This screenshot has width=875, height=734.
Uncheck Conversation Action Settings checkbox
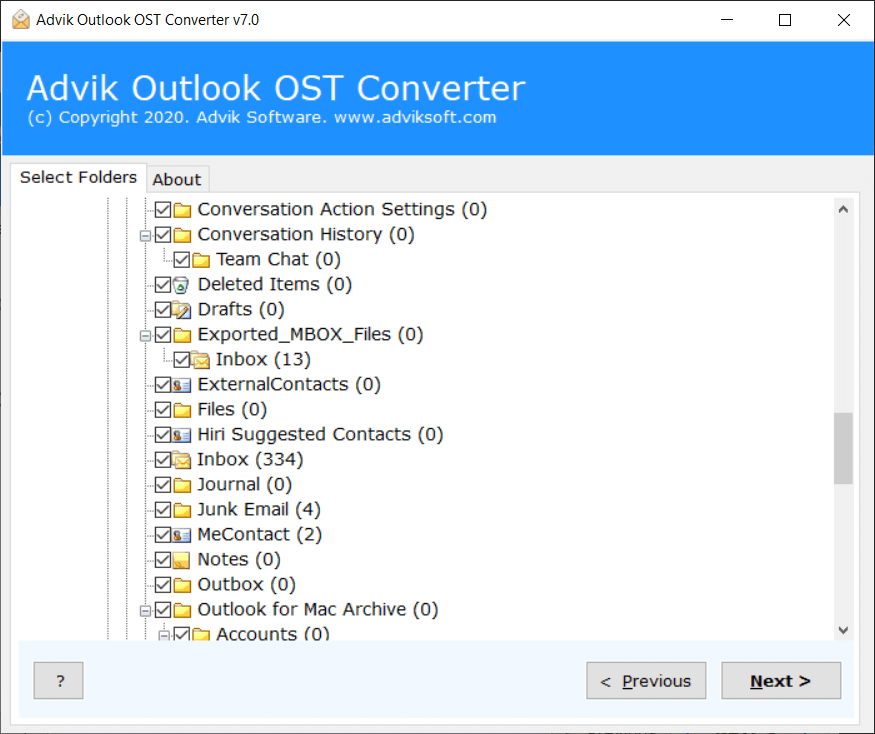coord(163,210)
